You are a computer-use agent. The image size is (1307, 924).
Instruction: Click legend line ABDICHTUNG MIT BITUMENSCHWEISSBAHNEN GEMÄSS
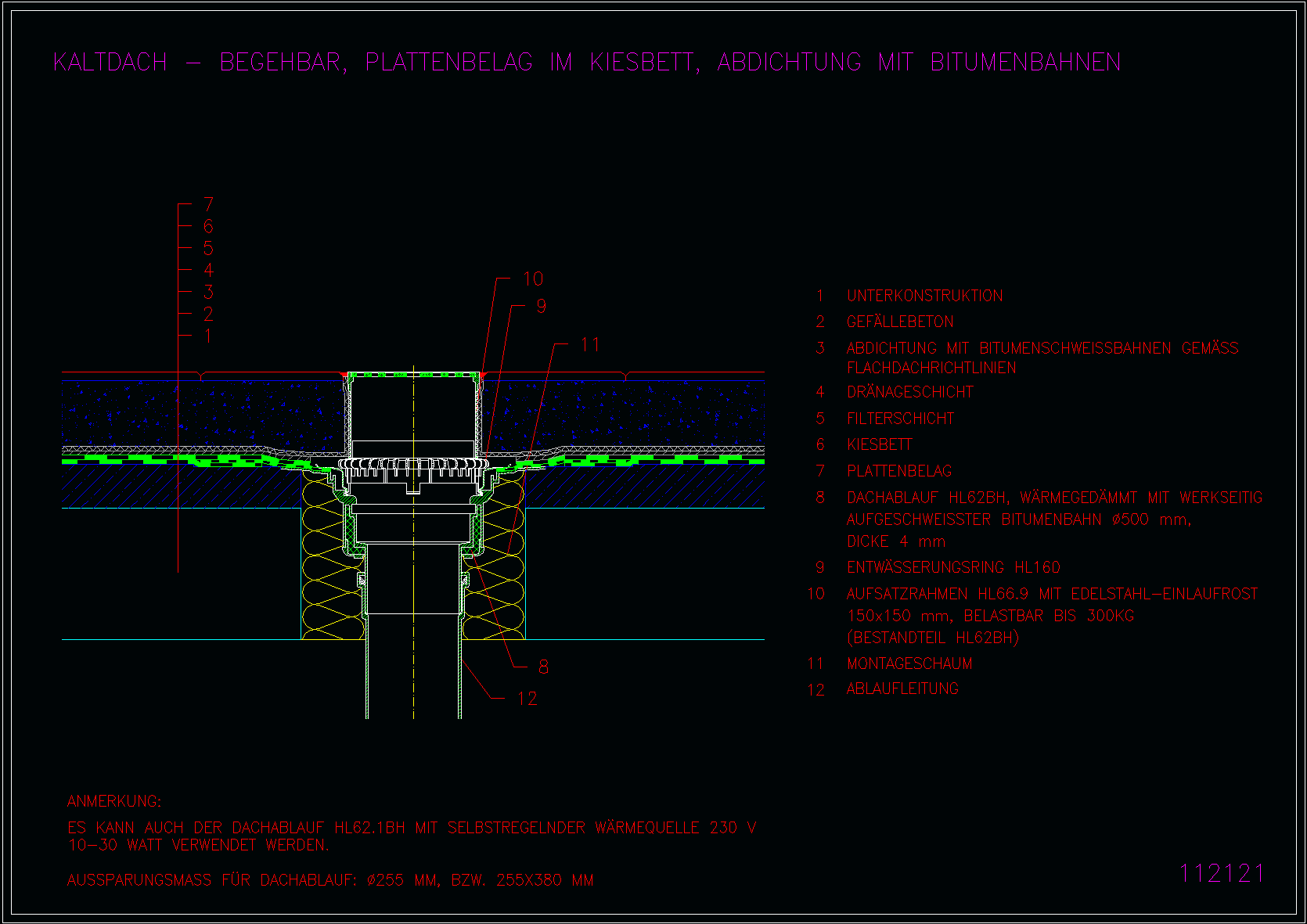[1042, 348]
